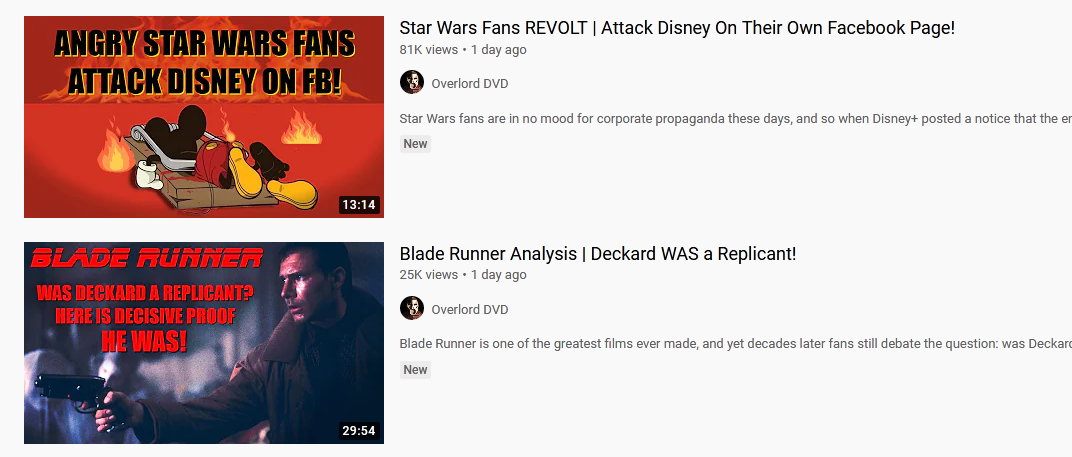This screenshot has width=1072, height=457.
Task: Open Overlord DVD channel name under Star Wars video
Action: [x=470, y=83]
